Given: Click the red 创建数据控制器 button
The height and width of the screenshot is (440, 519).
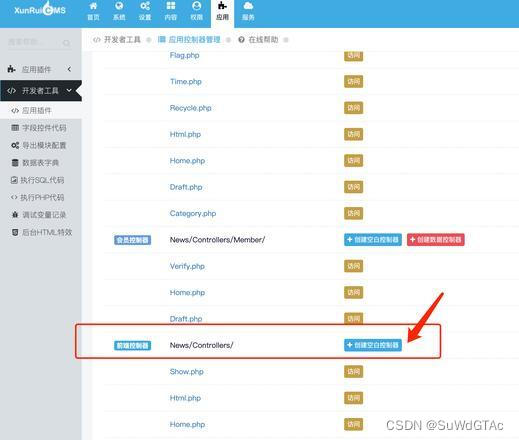Looking at the screenshot, I should [x=435, y=240].
